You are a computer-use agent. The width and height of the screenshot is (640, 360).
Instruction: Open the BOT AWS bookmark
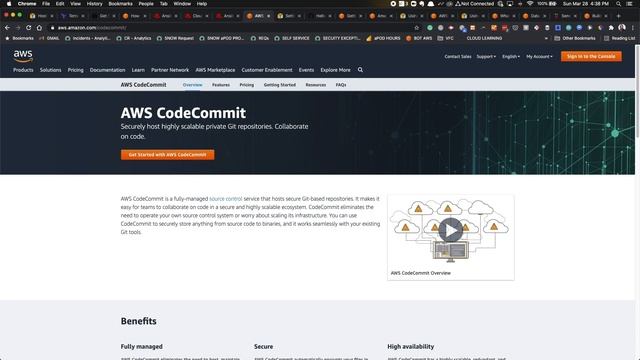click(419, 38)
